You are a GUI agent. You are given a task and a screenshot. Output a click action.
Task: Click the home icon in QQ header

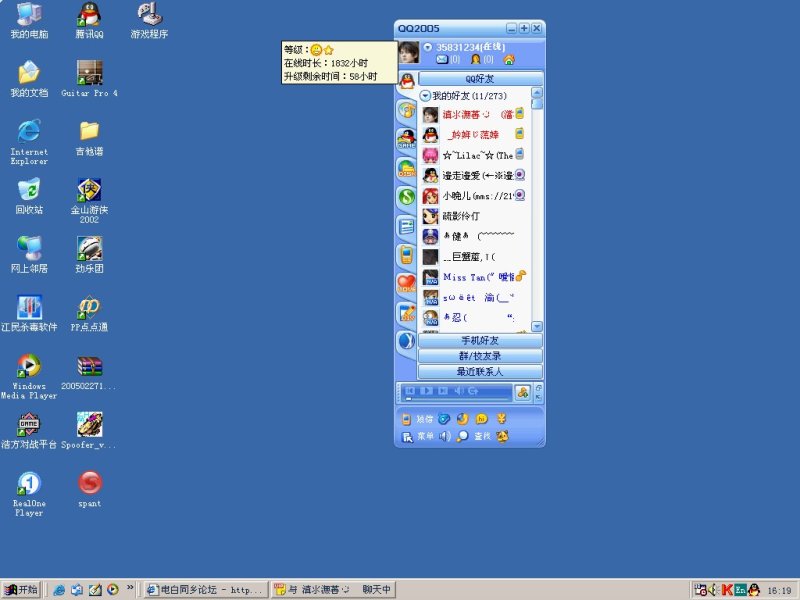(508, 60)
